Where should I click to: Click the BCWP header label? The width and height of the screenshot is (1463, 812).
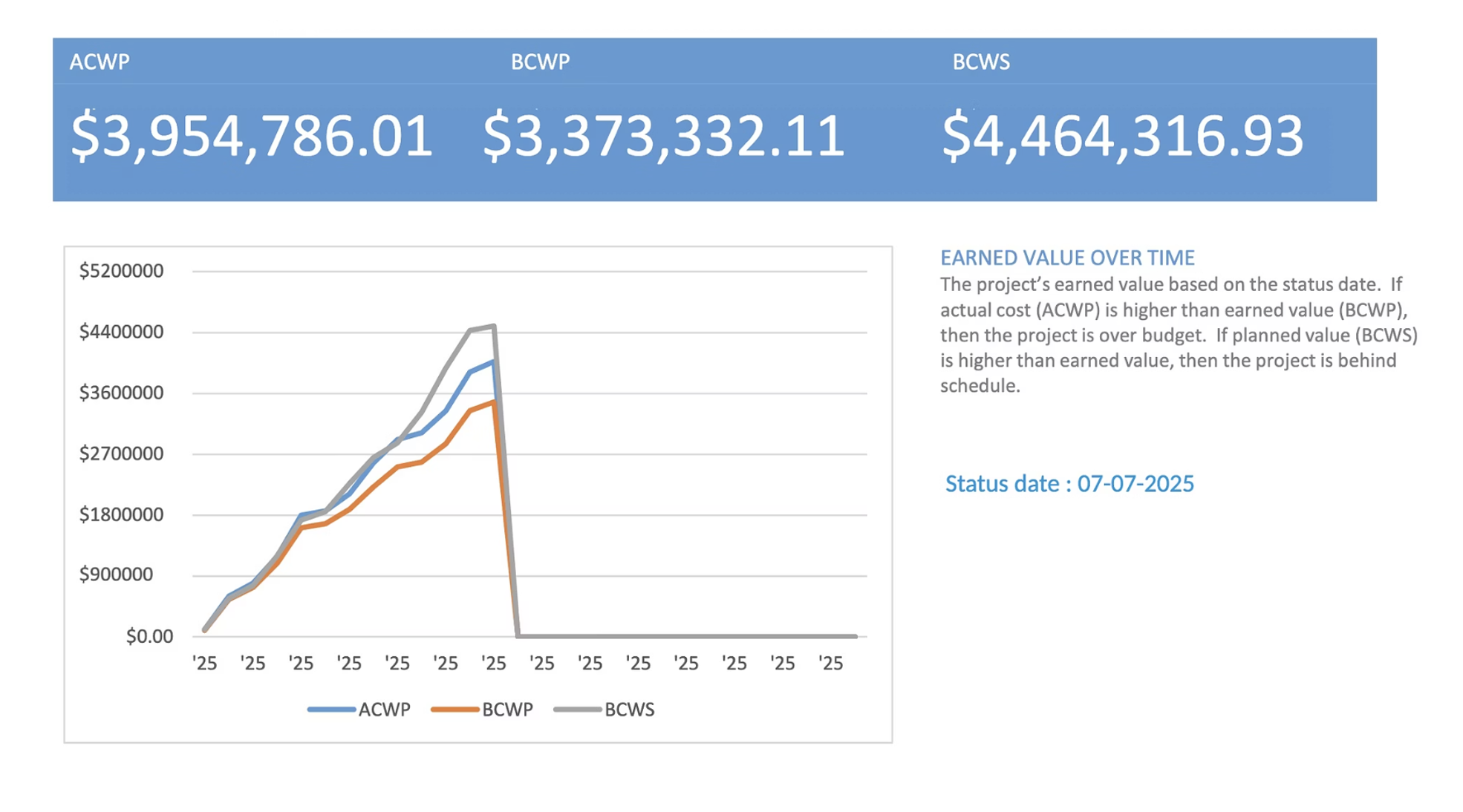[540, 62]
